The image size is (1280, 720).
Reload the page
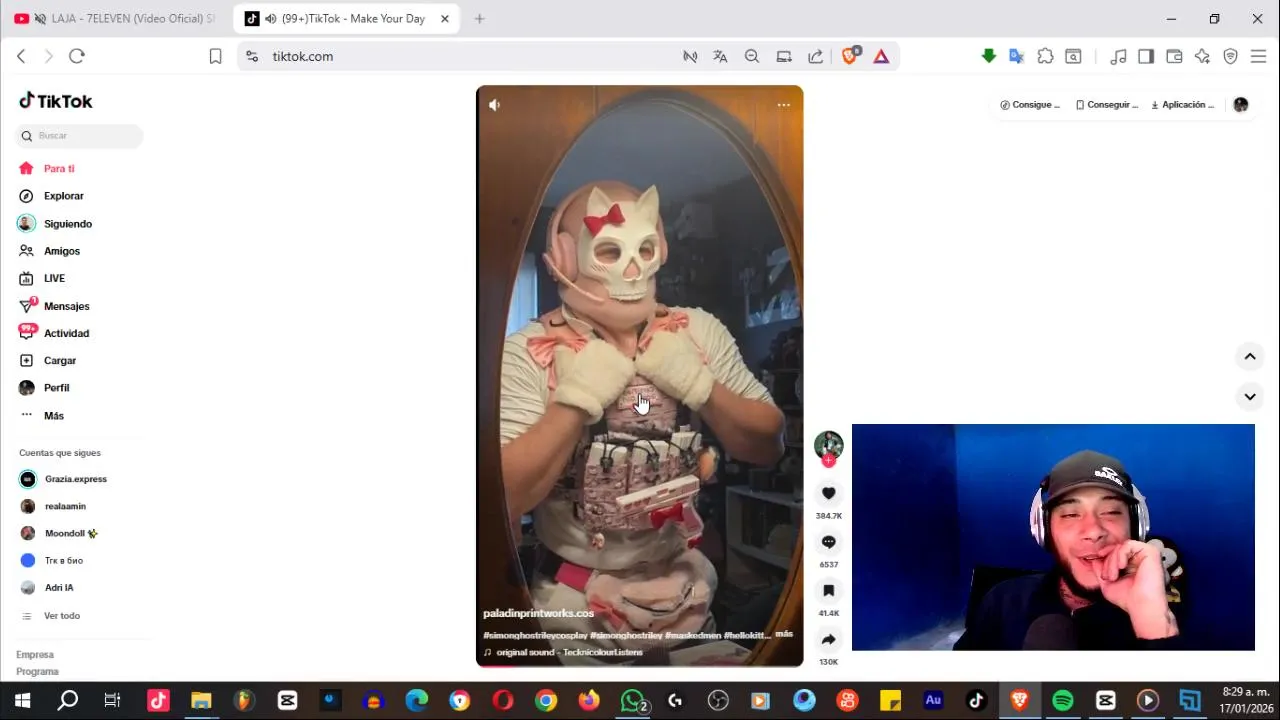pos(77,56)
